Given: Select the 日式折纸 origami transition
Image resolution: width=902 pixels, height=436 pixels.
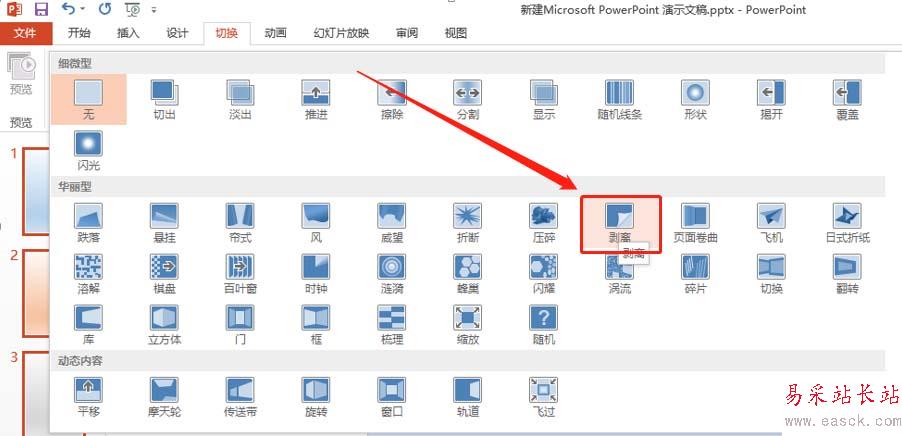Looking at the screenshot, I should click(847, 222).
